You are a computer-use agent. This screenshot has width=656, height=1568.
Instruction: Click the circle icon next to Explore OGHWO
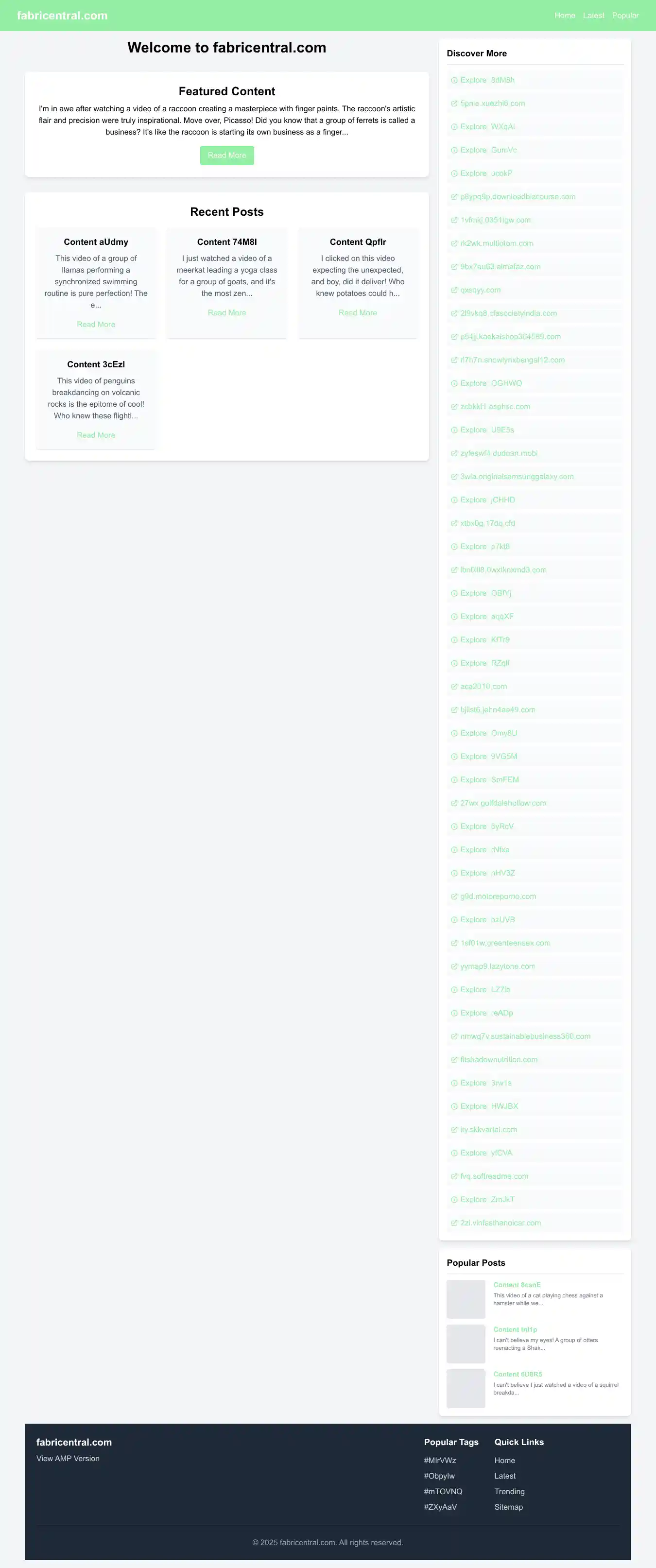[x=454, y=383]
